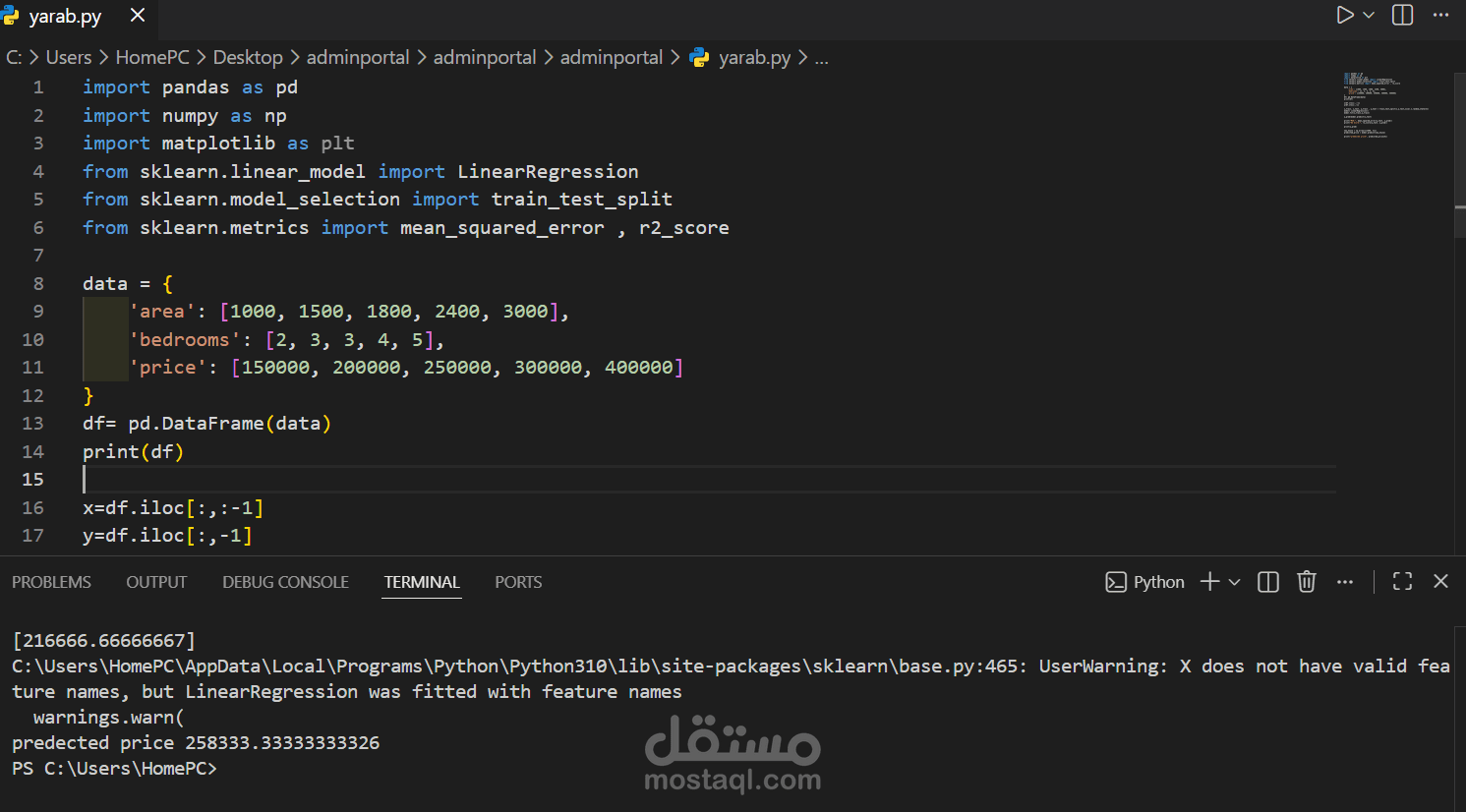Open terminal panel more actions ellipsis

(1345, 582)
